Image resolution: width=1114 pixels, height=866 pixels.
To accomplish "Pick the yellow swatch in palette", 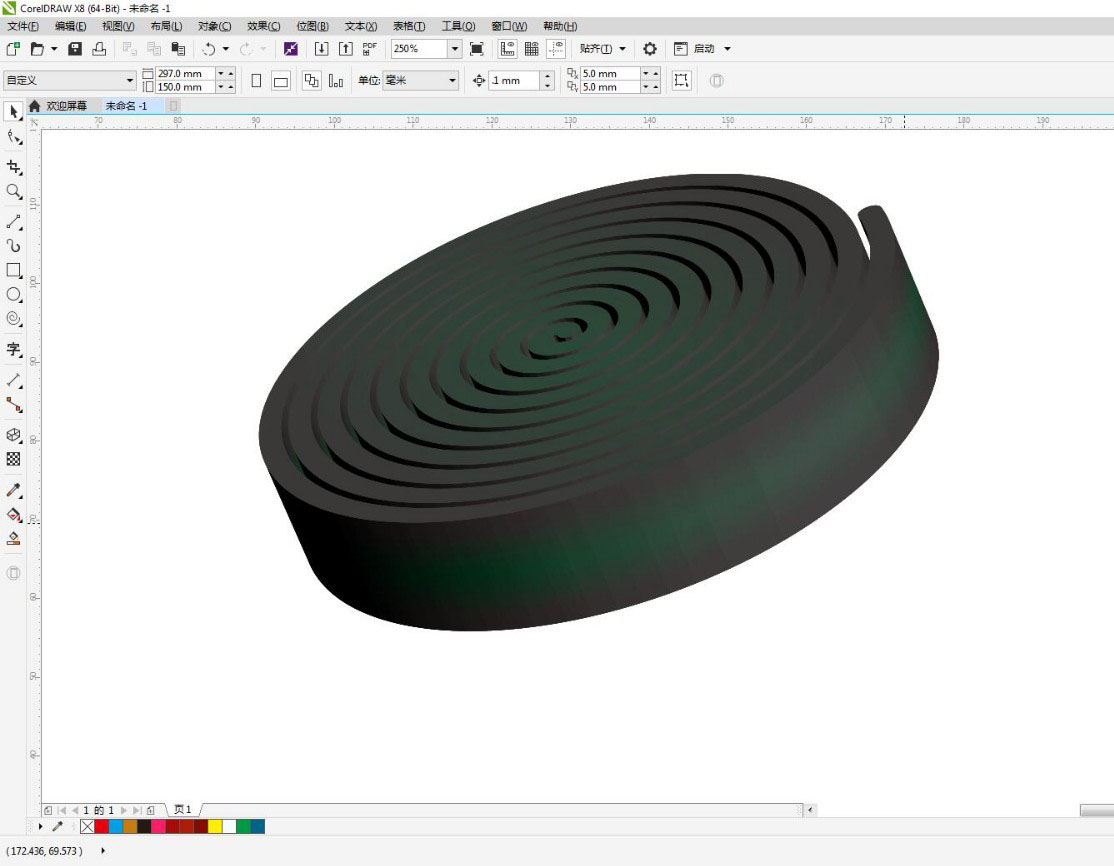I will (x=215, y=826).
